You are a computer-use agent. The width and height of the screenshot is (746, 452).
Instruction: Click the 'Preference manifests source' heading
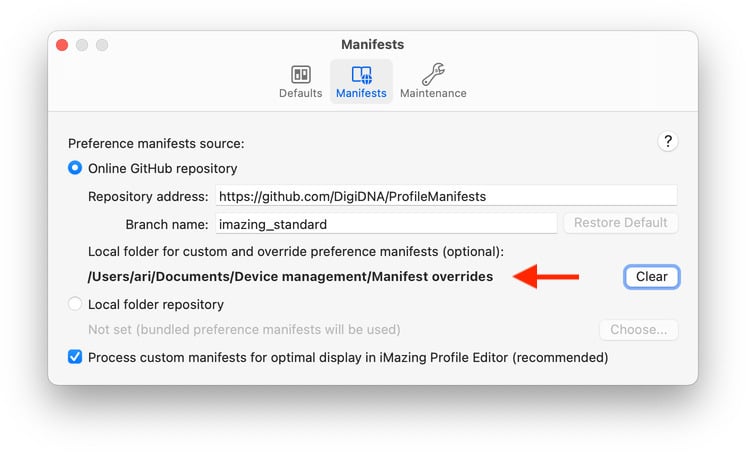(155, 143)
